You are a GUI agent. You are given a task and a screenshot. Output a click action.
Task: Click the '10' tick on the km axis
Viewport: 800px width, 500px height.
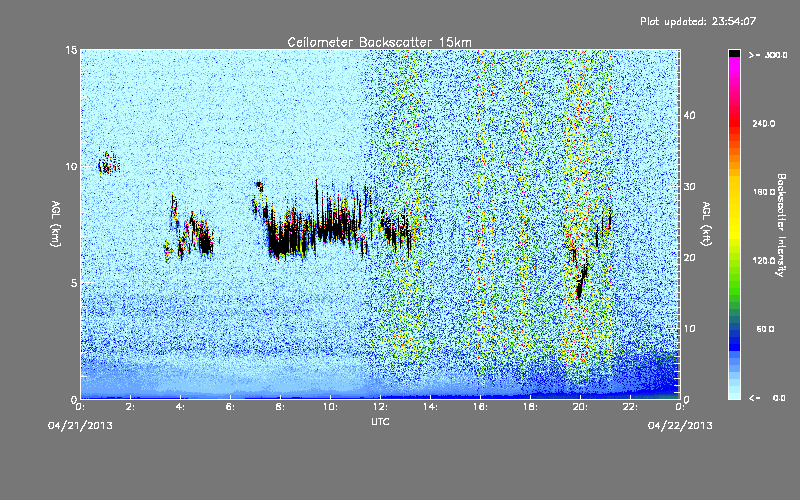click(x=71, y=166)
